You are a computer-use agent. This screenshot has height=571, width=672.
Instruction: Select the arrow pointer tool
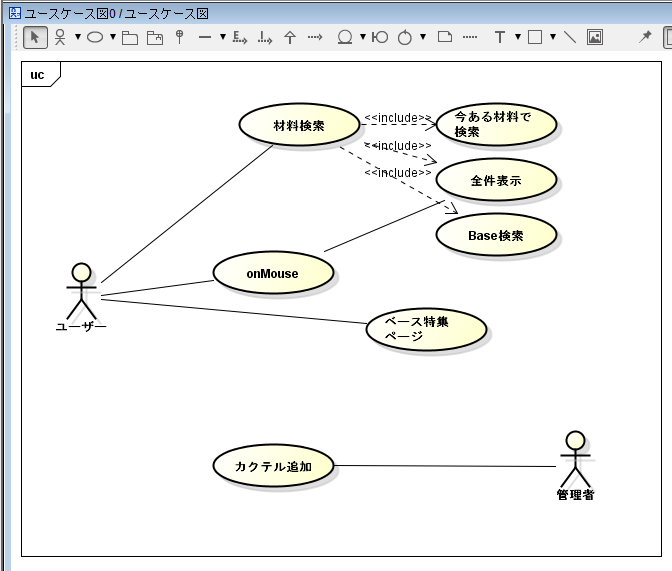[35, 37]
